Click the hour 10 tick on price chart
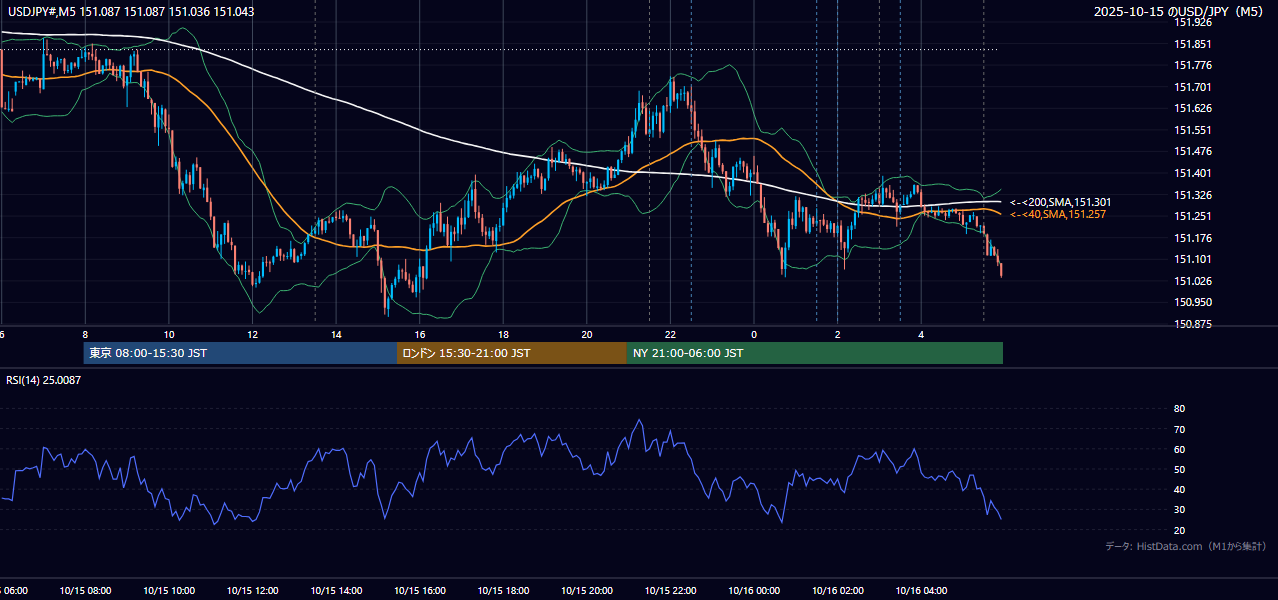The image size is (1278, 600). click(x=169, y=334)
